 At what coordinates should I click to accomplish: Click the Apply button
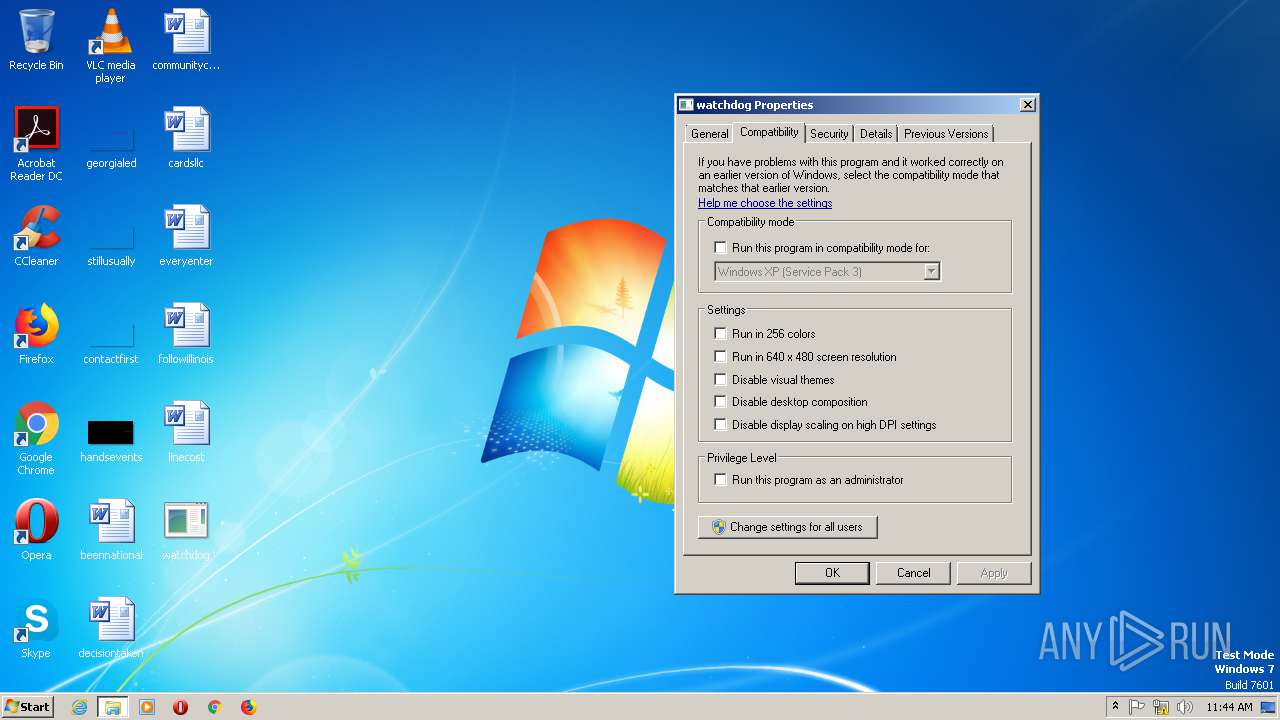coord(993,573)
